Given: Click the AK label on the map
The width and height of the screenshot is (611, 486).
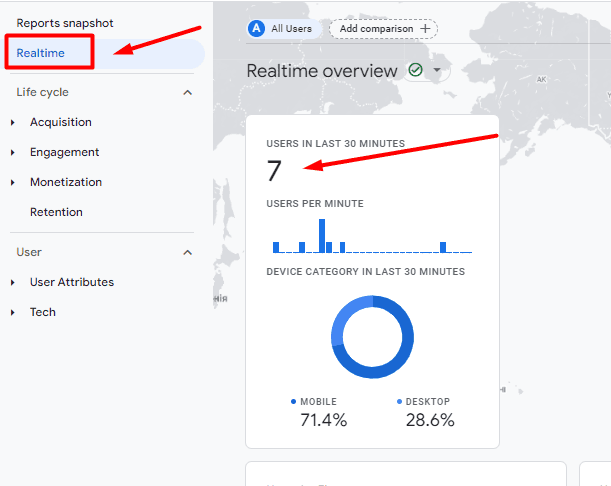Looking at the screenshot, I should coord(541,80).
